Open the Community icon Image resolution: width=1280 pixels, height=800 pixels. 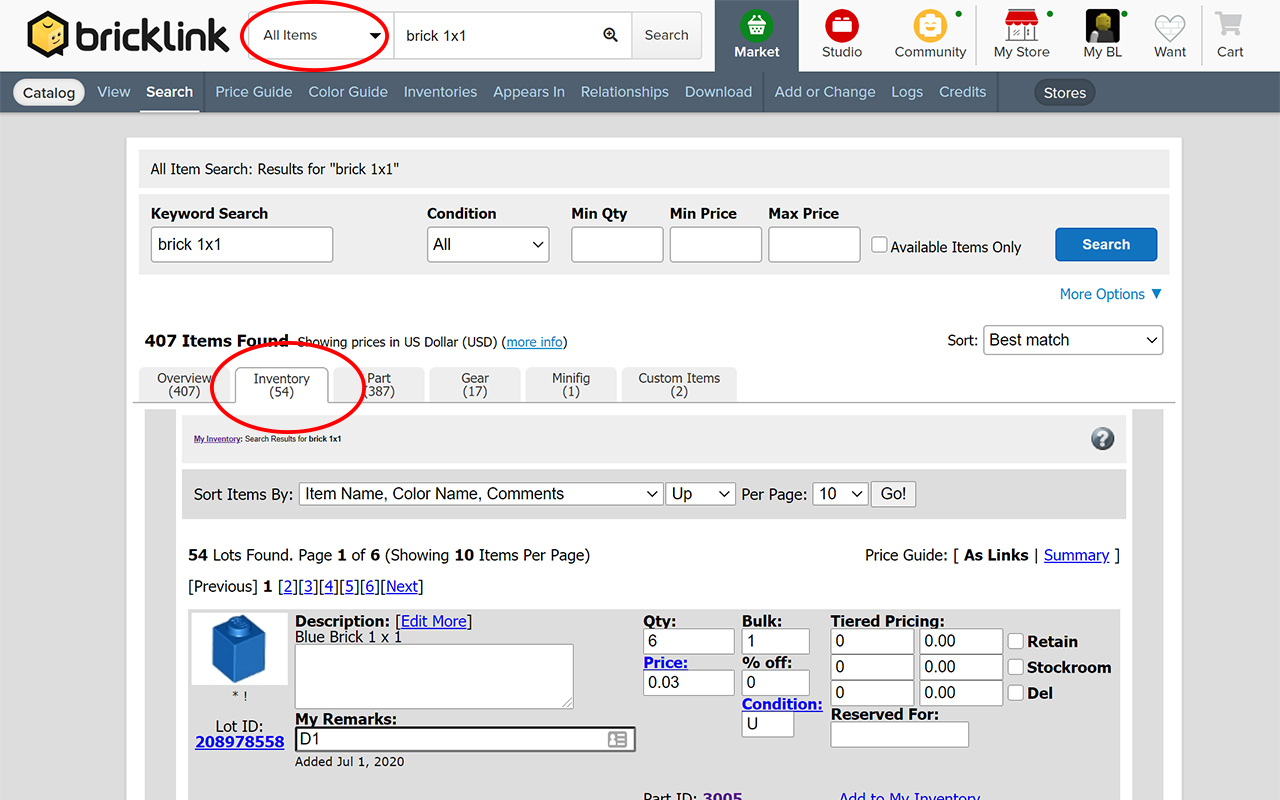(x=930, y=27)
